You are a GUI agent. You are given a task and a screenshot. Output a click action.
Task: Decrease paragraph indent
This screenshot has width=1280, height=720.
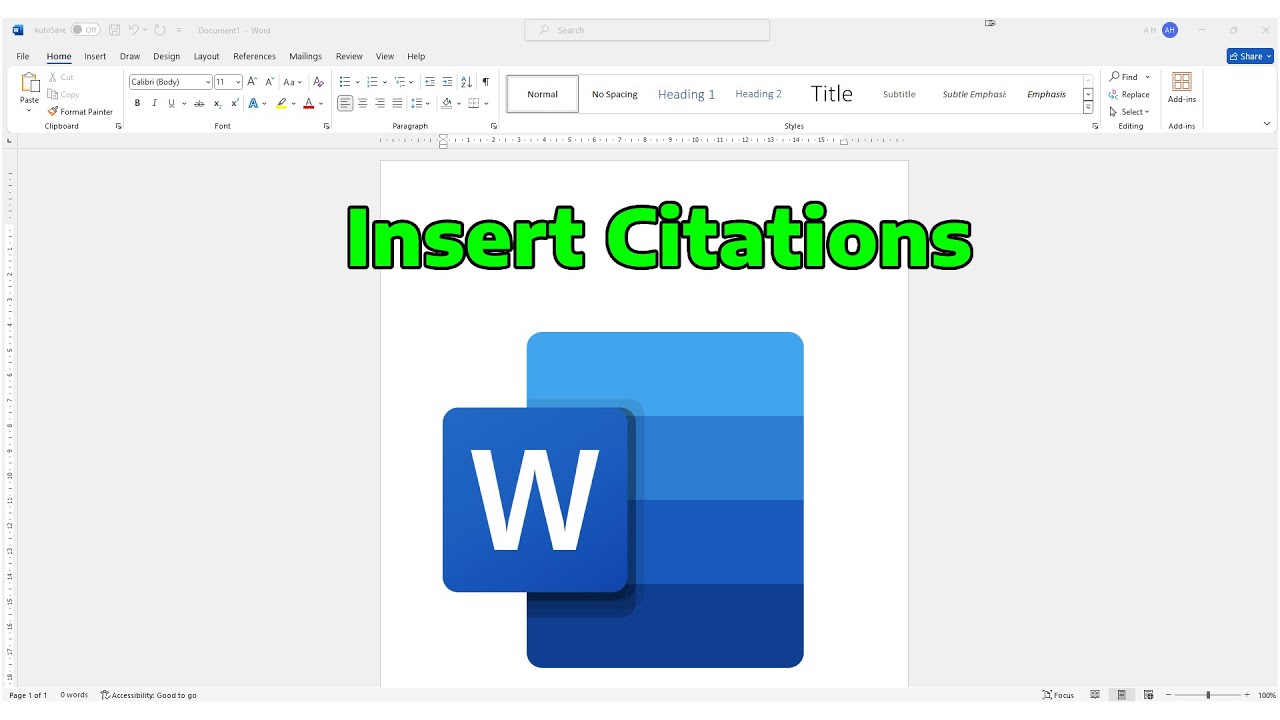tap(430, 82)
